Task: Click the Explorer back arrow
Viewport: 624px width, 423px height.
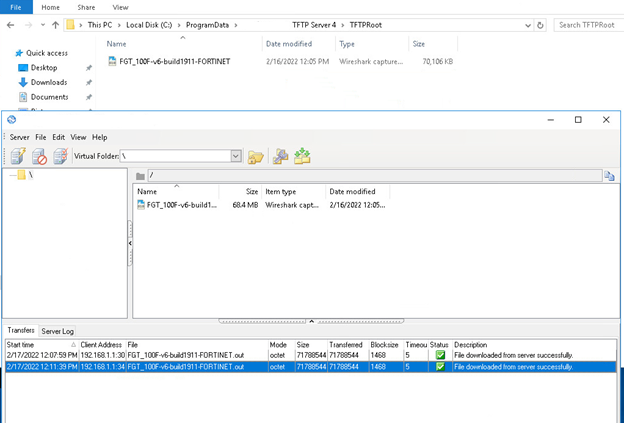Action: tap(11, 25)
